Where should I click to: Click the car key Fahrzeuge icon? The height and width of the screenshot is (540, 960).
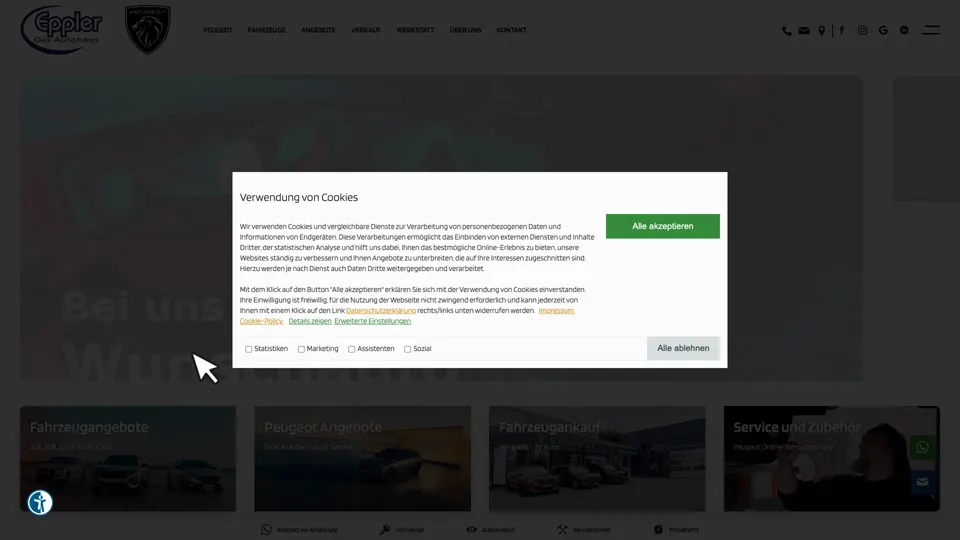(x=384, y=530)
